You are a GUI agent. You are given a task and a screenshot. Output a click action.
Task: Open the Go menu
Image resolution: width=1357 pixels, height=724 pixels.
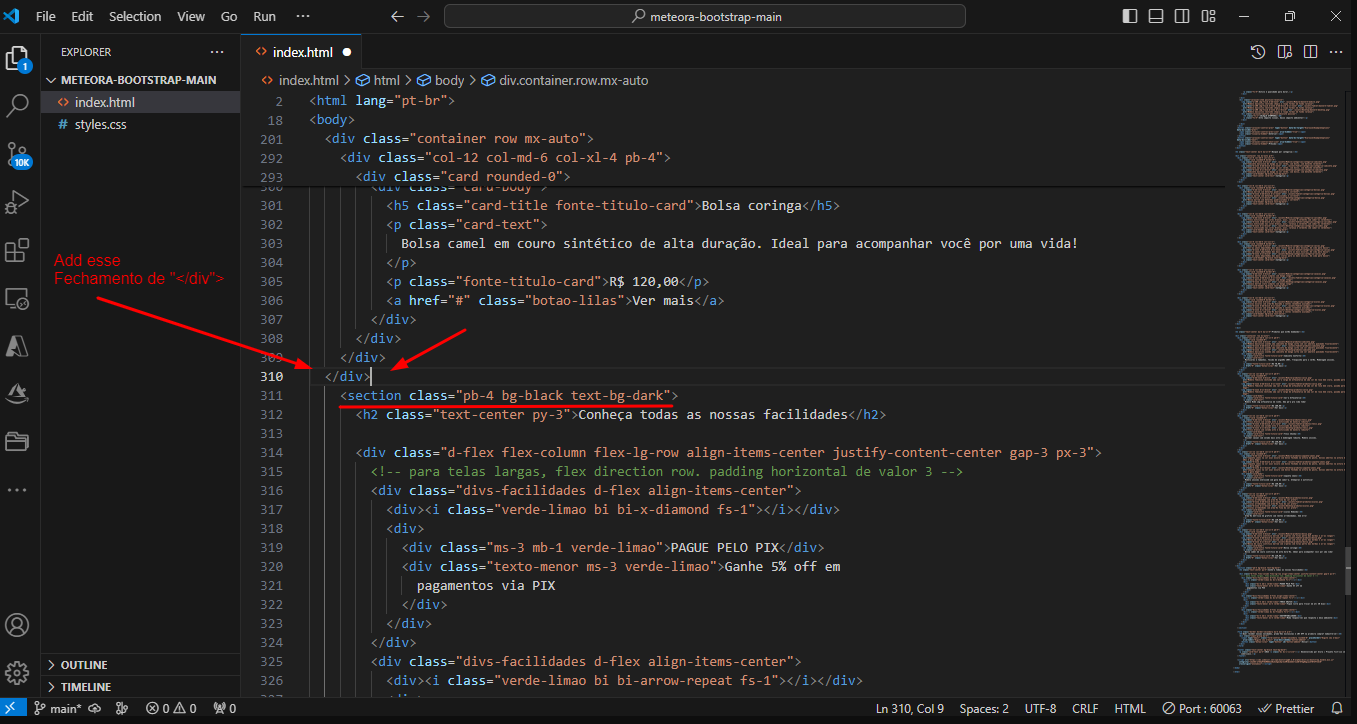(x=229, y=17)
